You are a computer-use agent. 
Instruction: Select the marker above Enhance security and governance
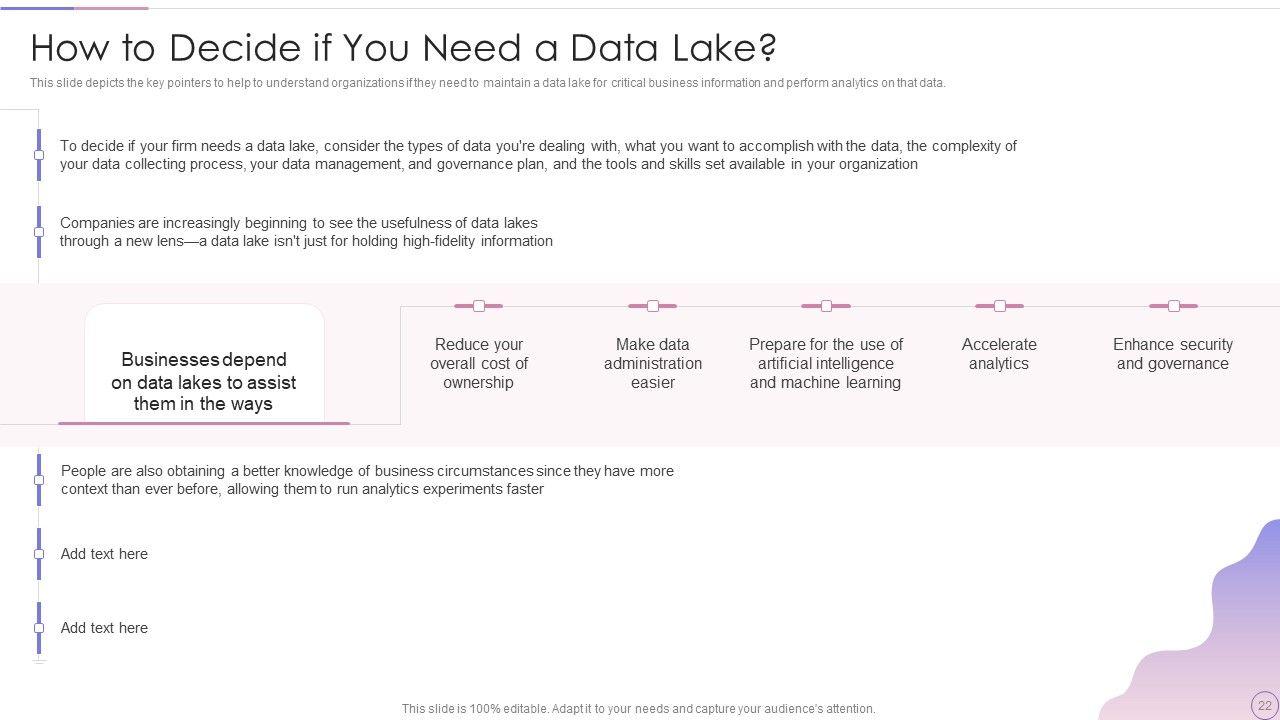(1173, 306)
